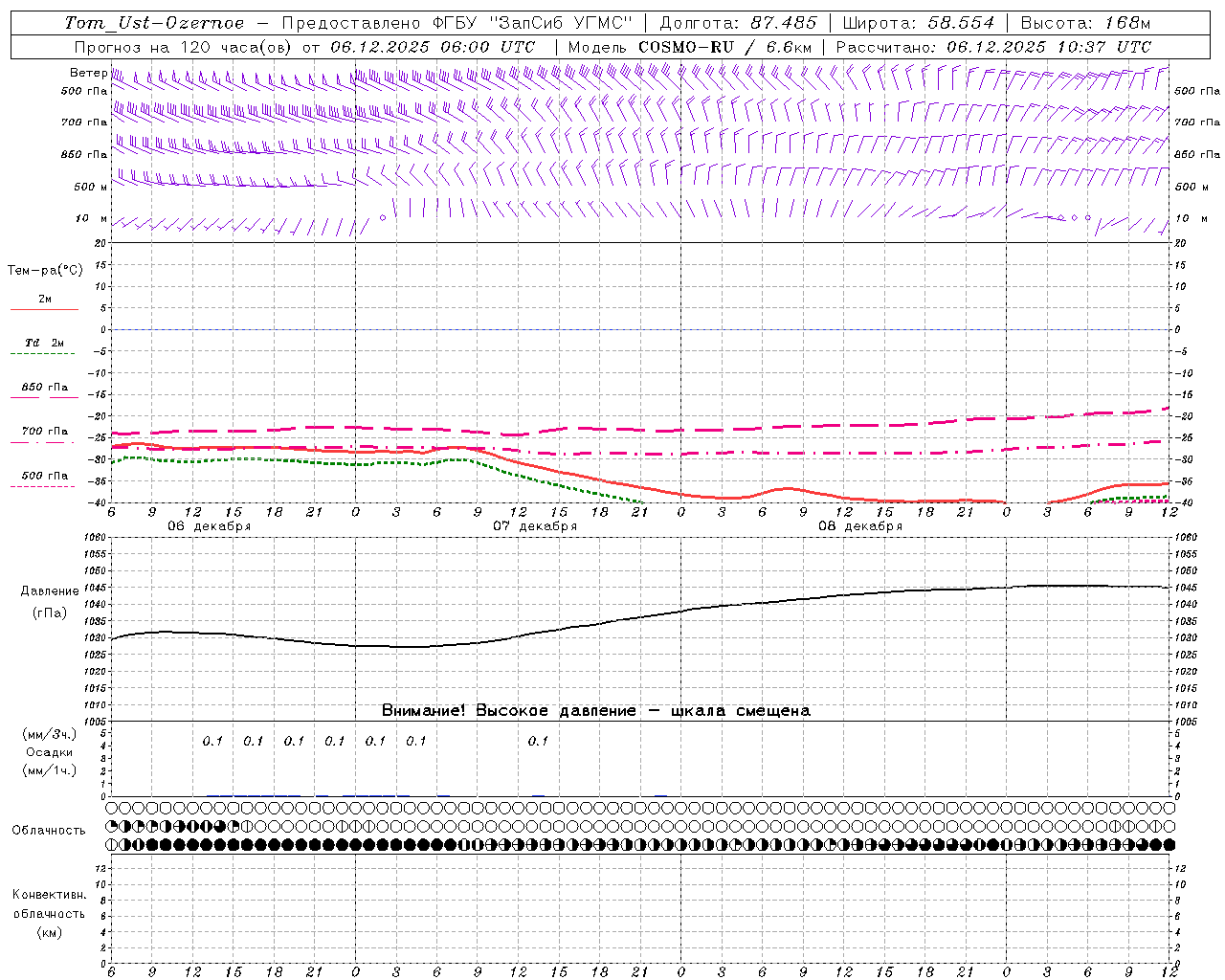Click the "Осадки" precipitation label

[50, 752]
